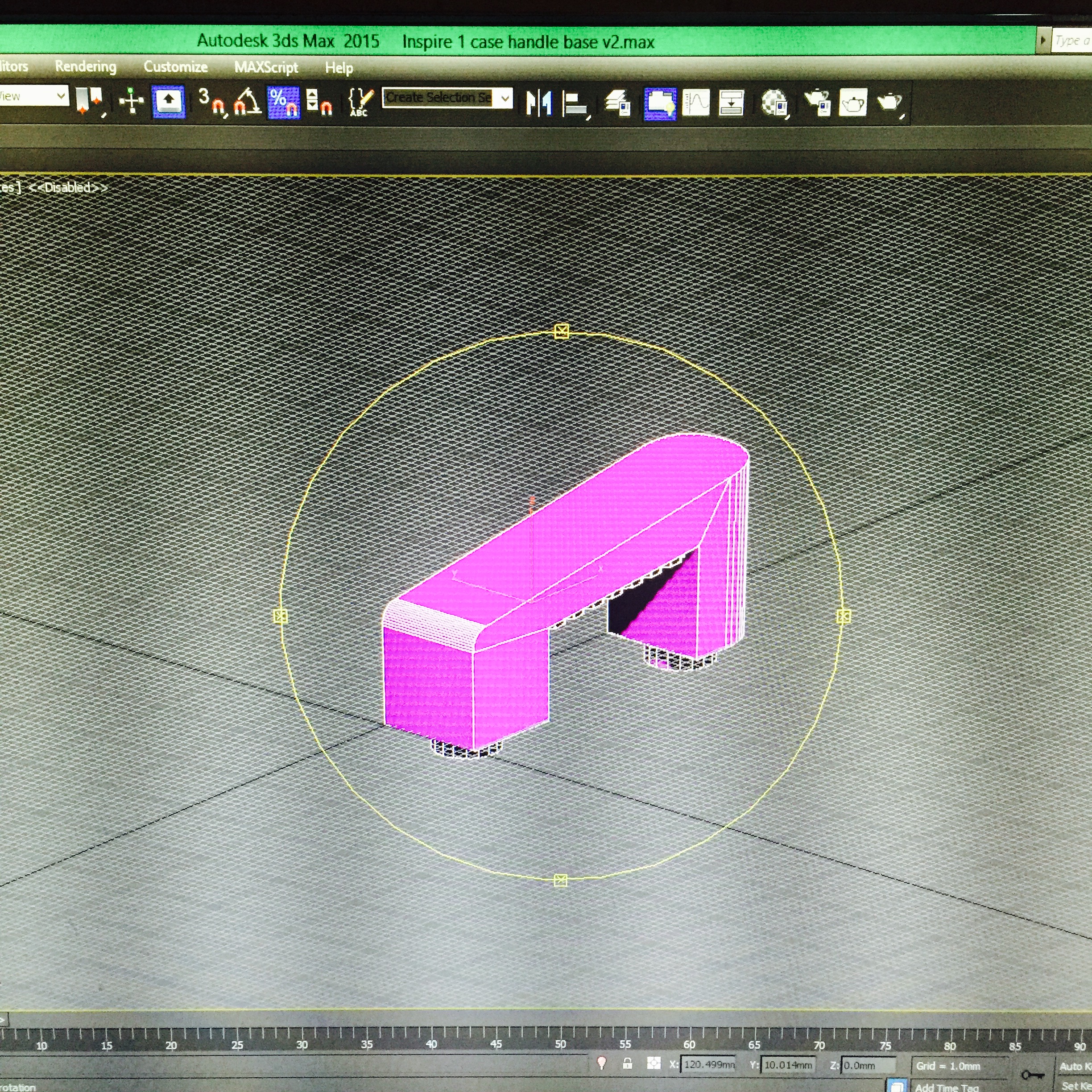Toggle the Selection Lock padlock

tap(627, 1063)
